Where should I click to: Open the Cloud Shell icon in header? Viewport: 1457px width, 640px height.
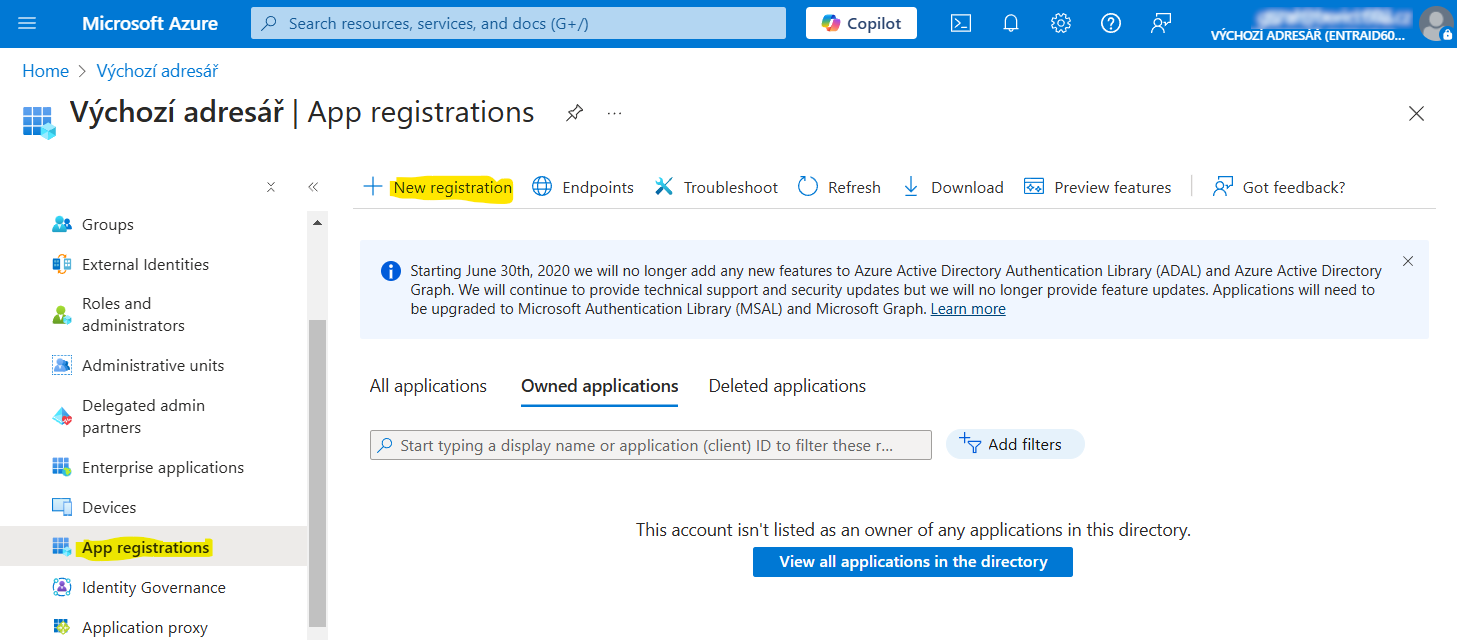tap(960, 23)
